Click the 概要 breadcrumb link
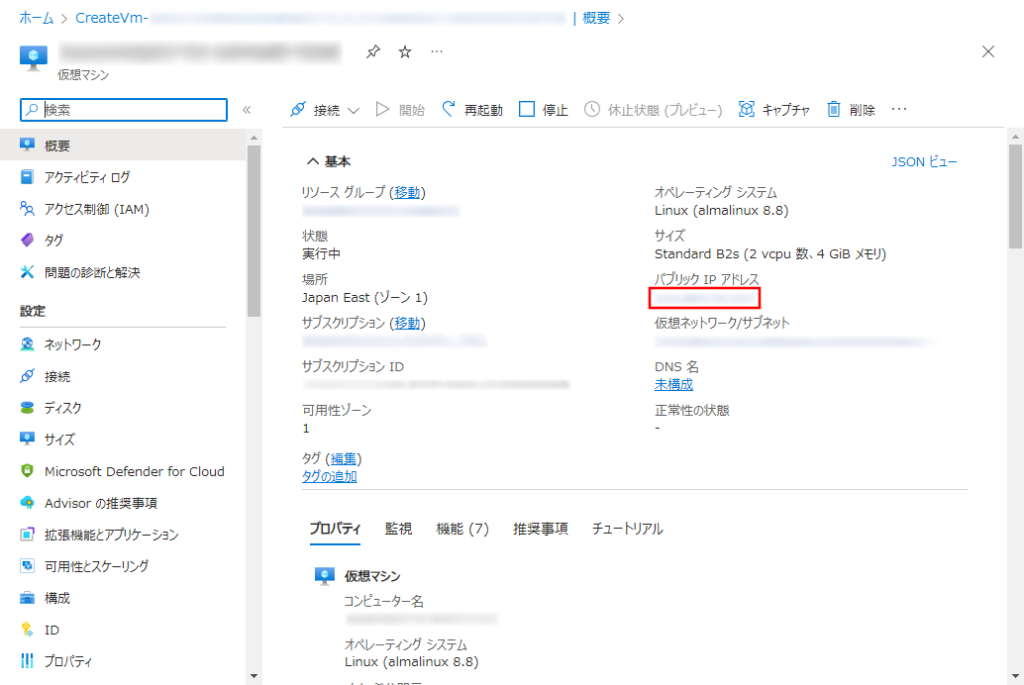The image size is (1024, 685). (596, 18)
